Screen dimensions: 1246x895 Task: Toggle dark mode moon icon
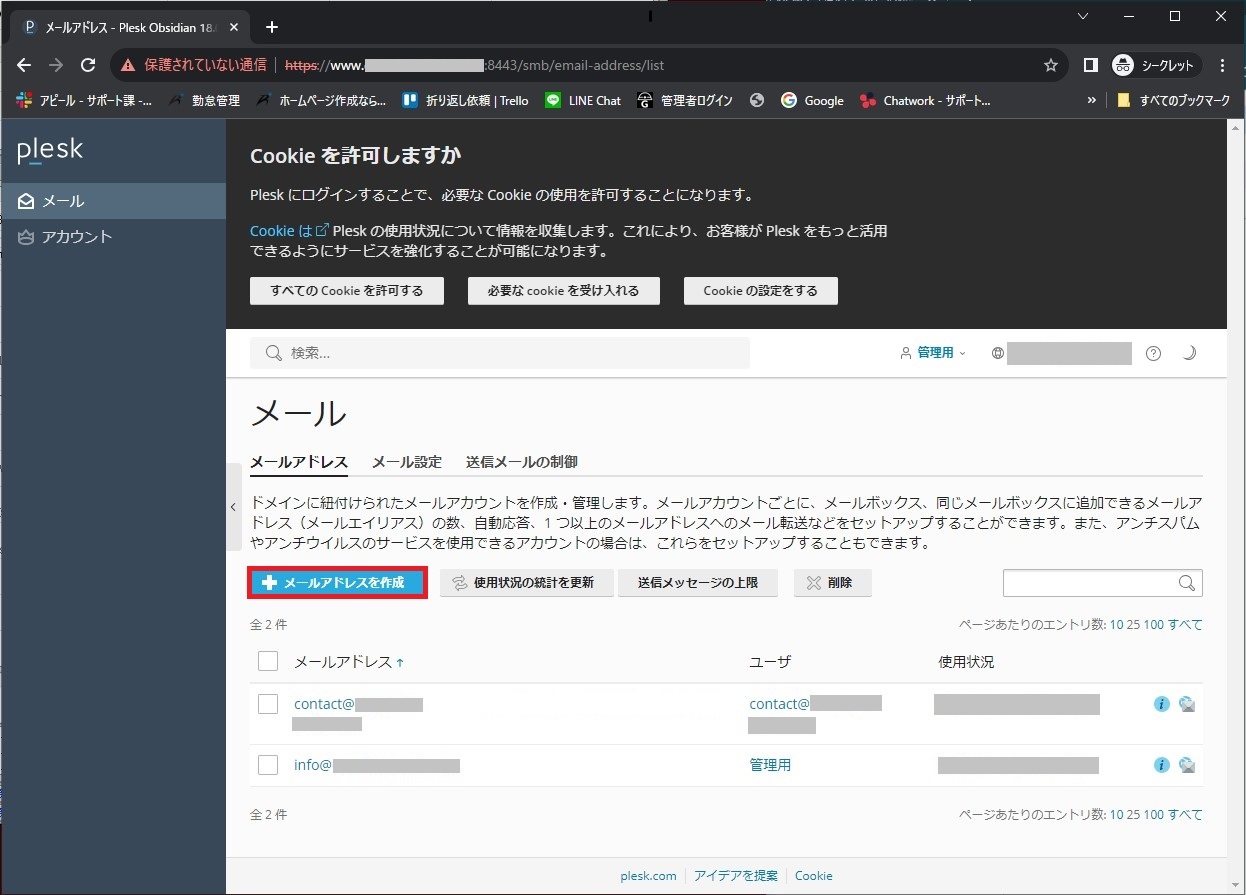[1189, 353]
